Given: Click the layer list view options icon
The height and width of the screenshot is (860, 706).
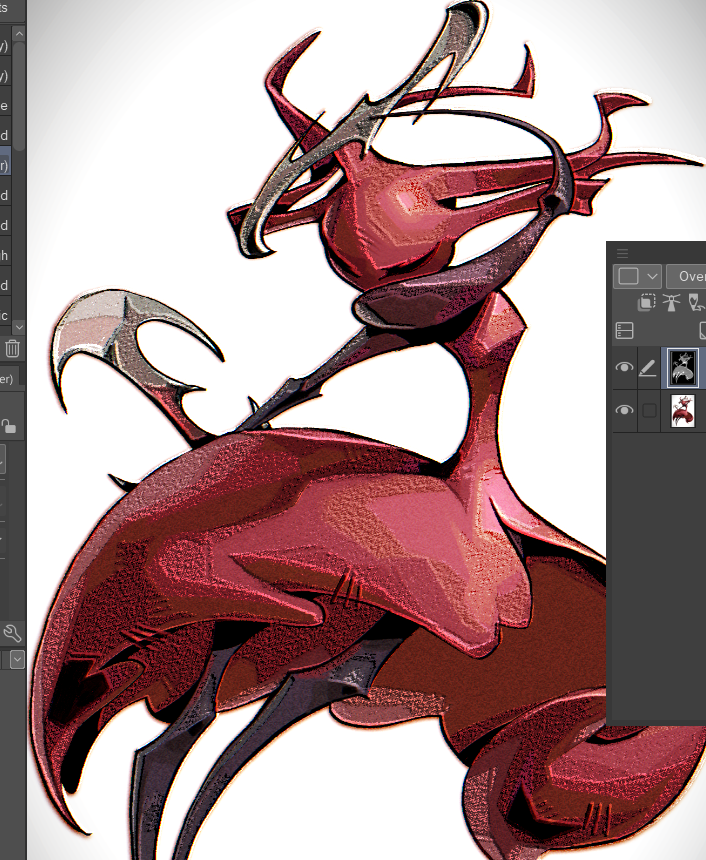Looking at the screenshot, I should [x=625, y=331].
